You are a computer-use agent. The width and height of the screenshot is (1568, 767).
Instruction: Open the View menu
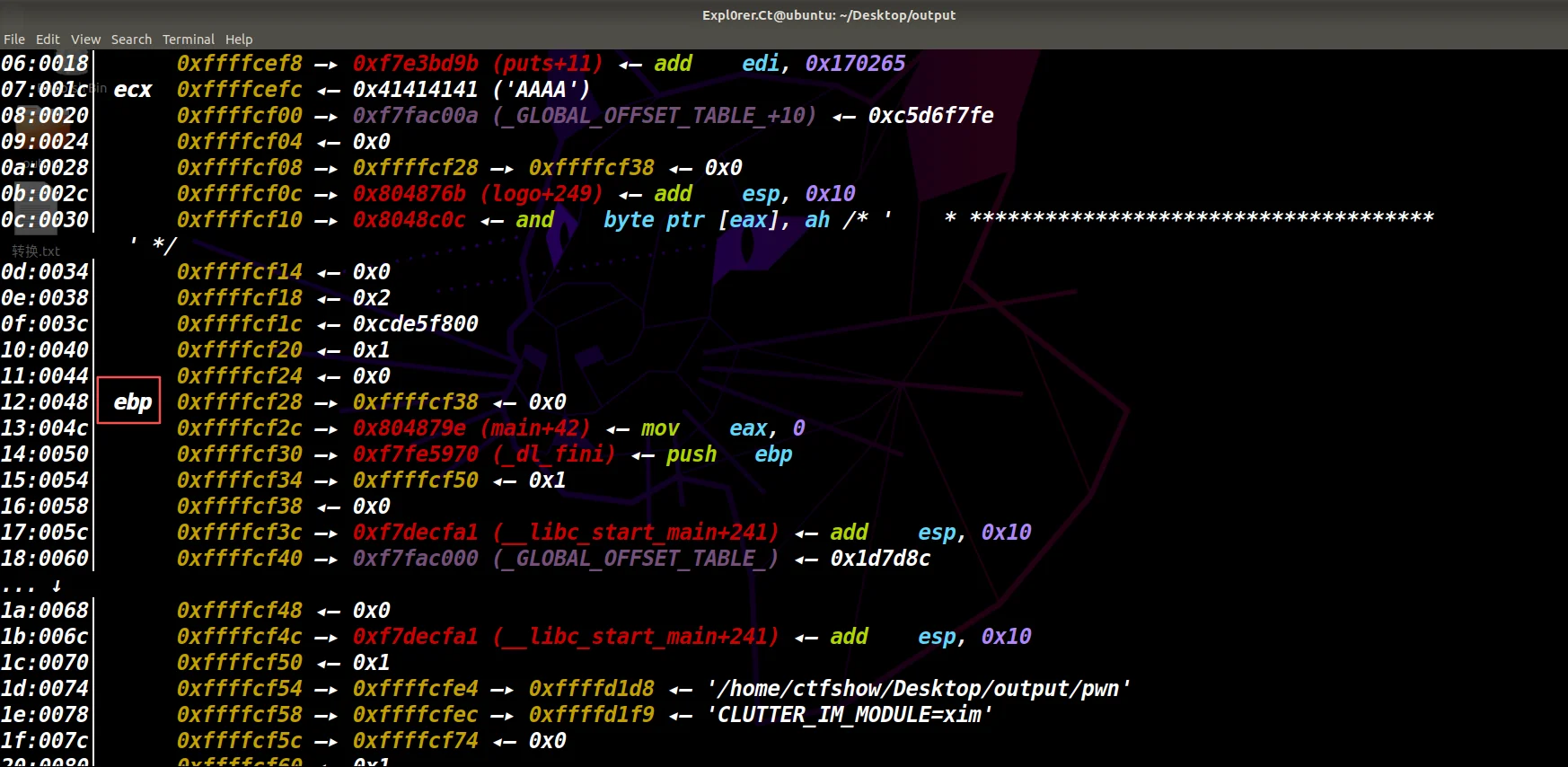point(85,40)
